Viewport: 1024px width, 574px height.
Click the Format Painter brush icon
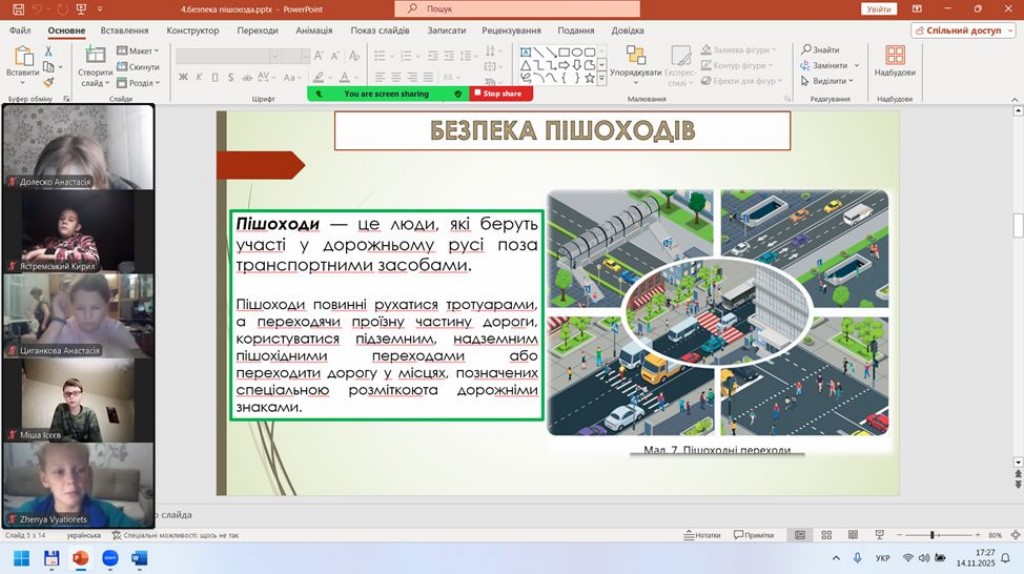click(x=49, y=82)
